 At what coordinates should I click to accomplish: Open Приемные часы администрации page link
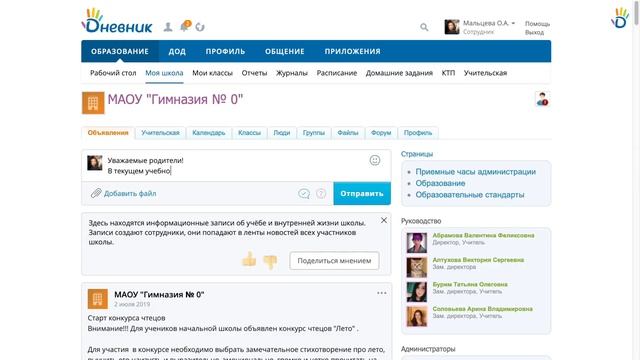tap(476, 172)
